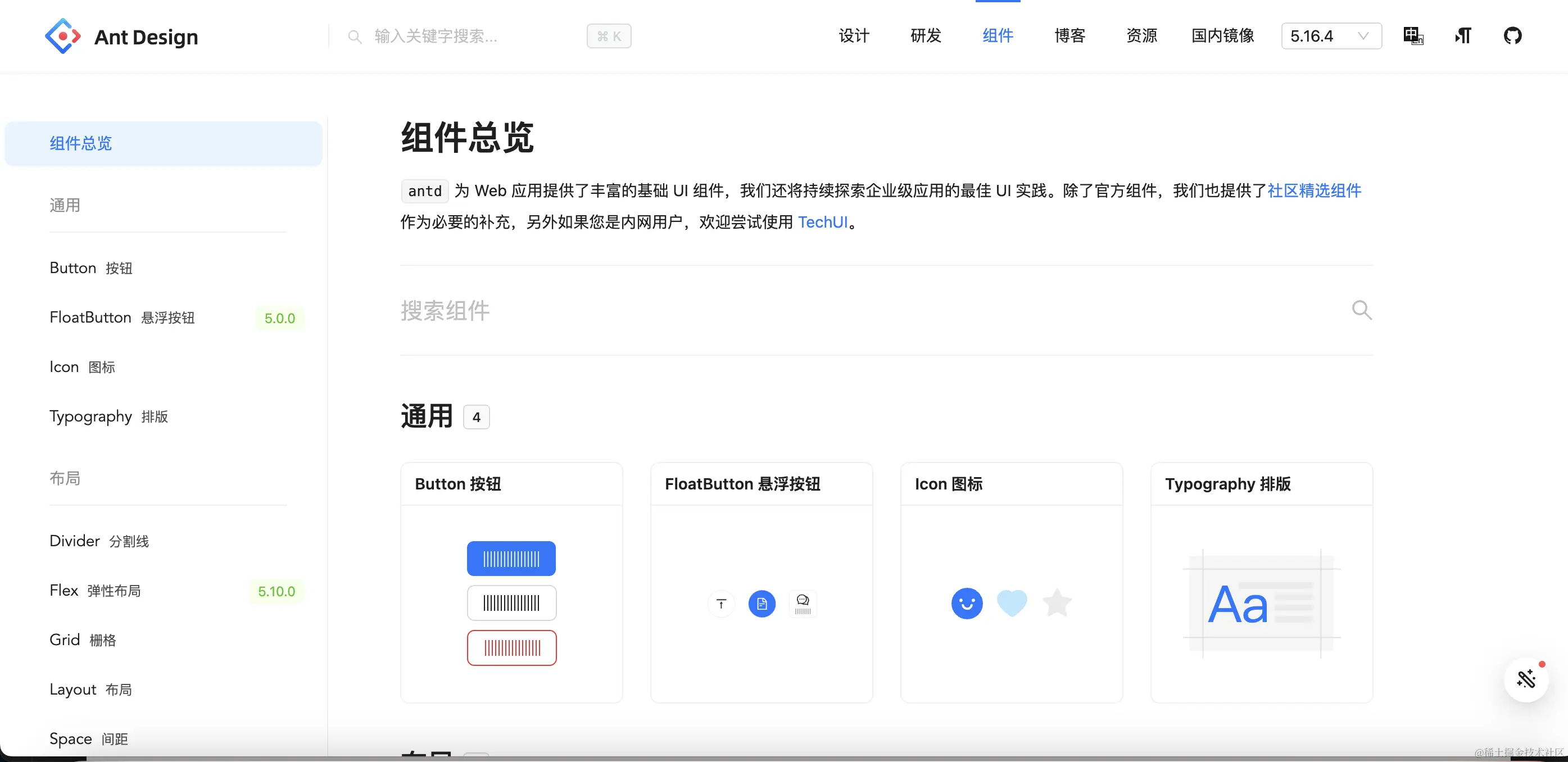The height and width of the screenshot is (762, 1568).
Task: Open the 研发 nav tab
Action: [x=925, y=36]
